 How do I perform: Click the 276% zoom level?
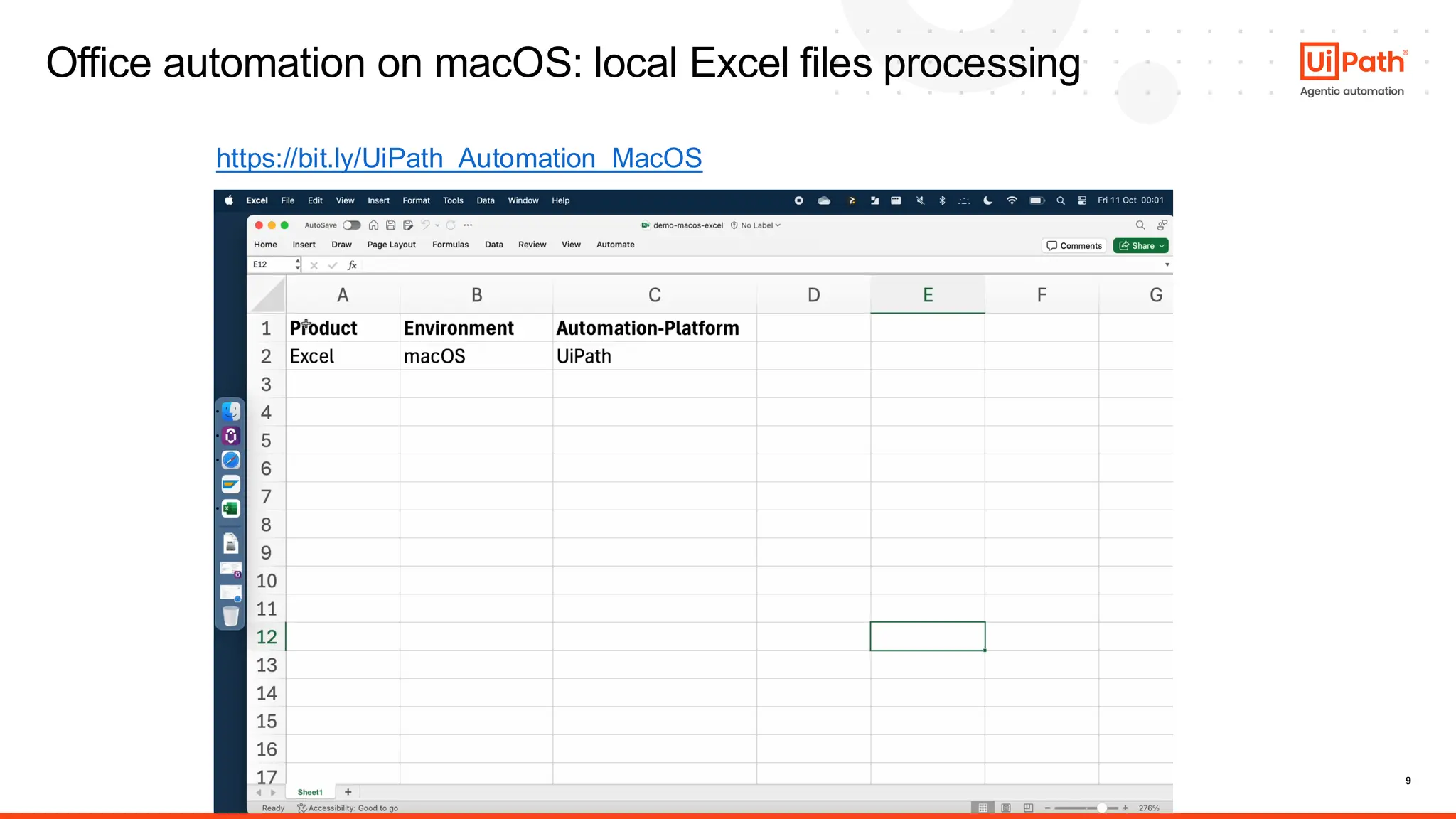[x=1149, y=808]
